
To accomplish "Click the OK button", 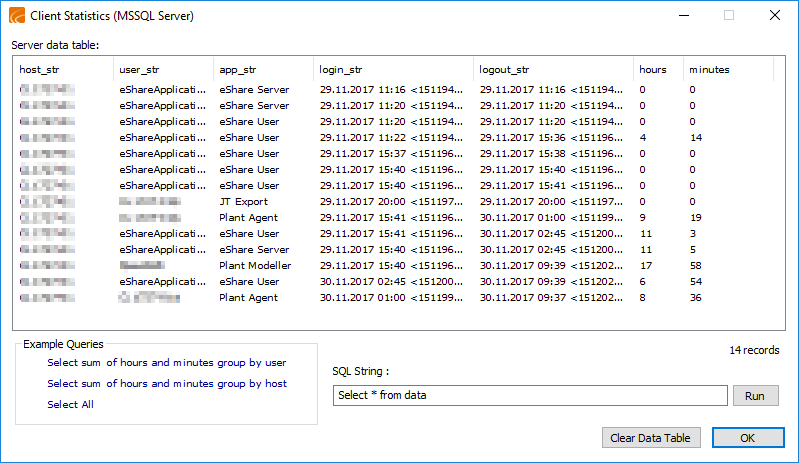I will tap(747, 438).
